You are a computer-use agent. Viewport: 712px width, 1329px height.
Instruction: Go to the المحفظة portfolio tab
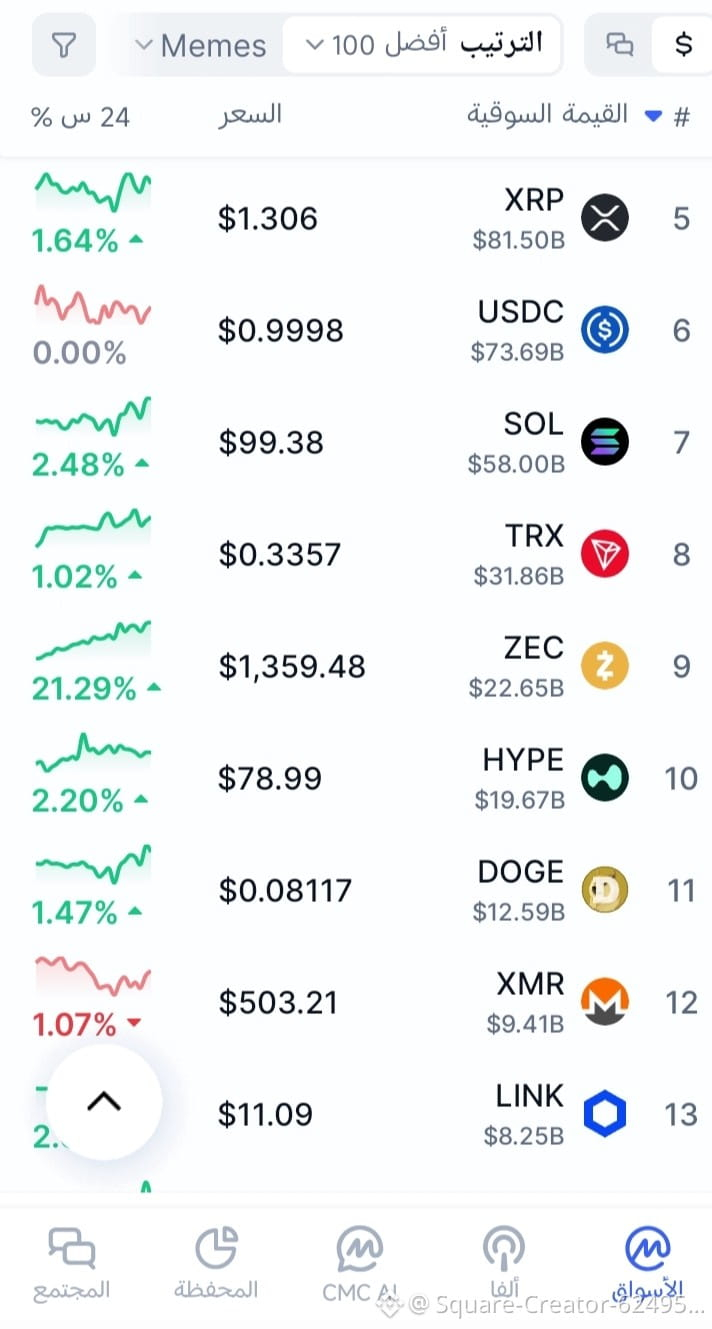215,1264
